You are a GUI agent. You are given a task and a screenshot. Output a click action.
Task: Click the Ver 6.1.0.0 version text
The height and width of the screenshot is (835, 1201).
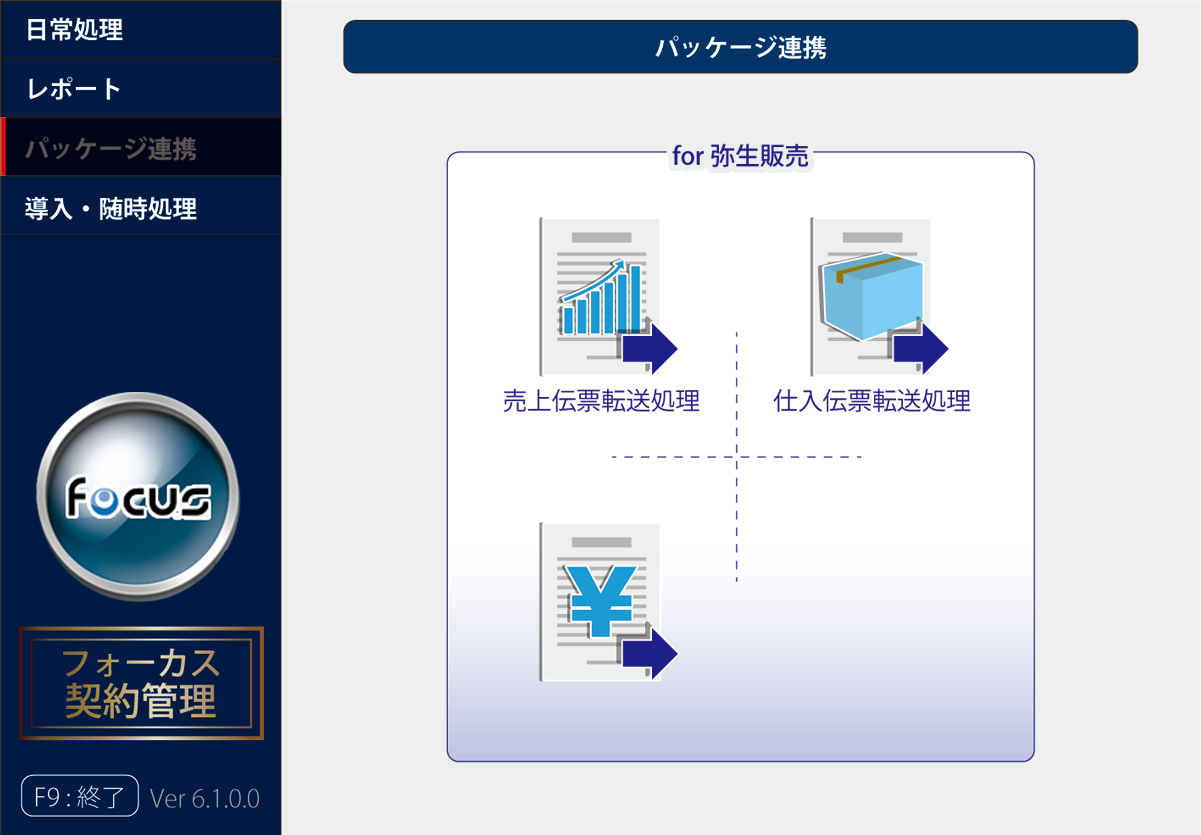(x=205, y=798)
